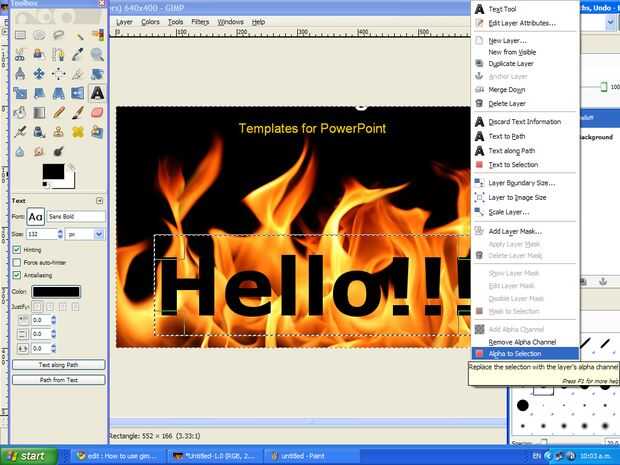Image resolution: width=620 pixels, height=465 pixels.
Task: Click the Path from Text button
Action: pyautogui.click(x=59, y=380)
